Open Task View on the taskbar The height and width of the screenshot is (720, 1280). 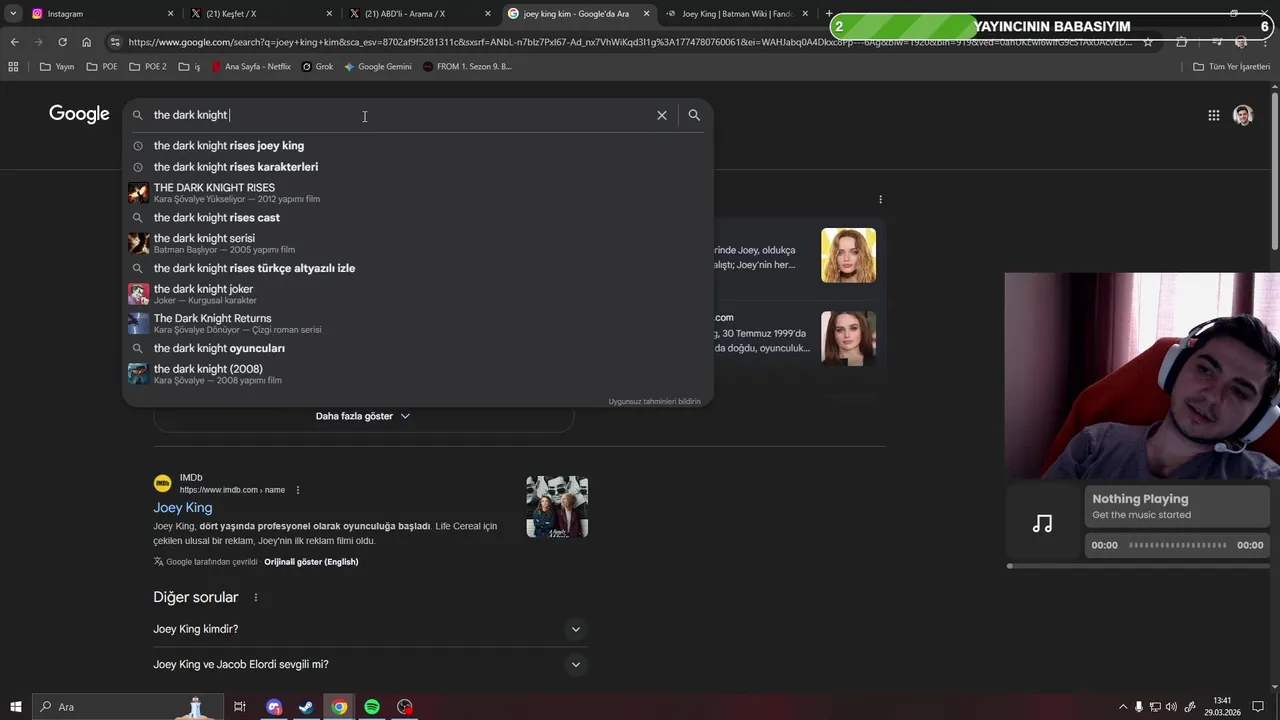(239, 707)
